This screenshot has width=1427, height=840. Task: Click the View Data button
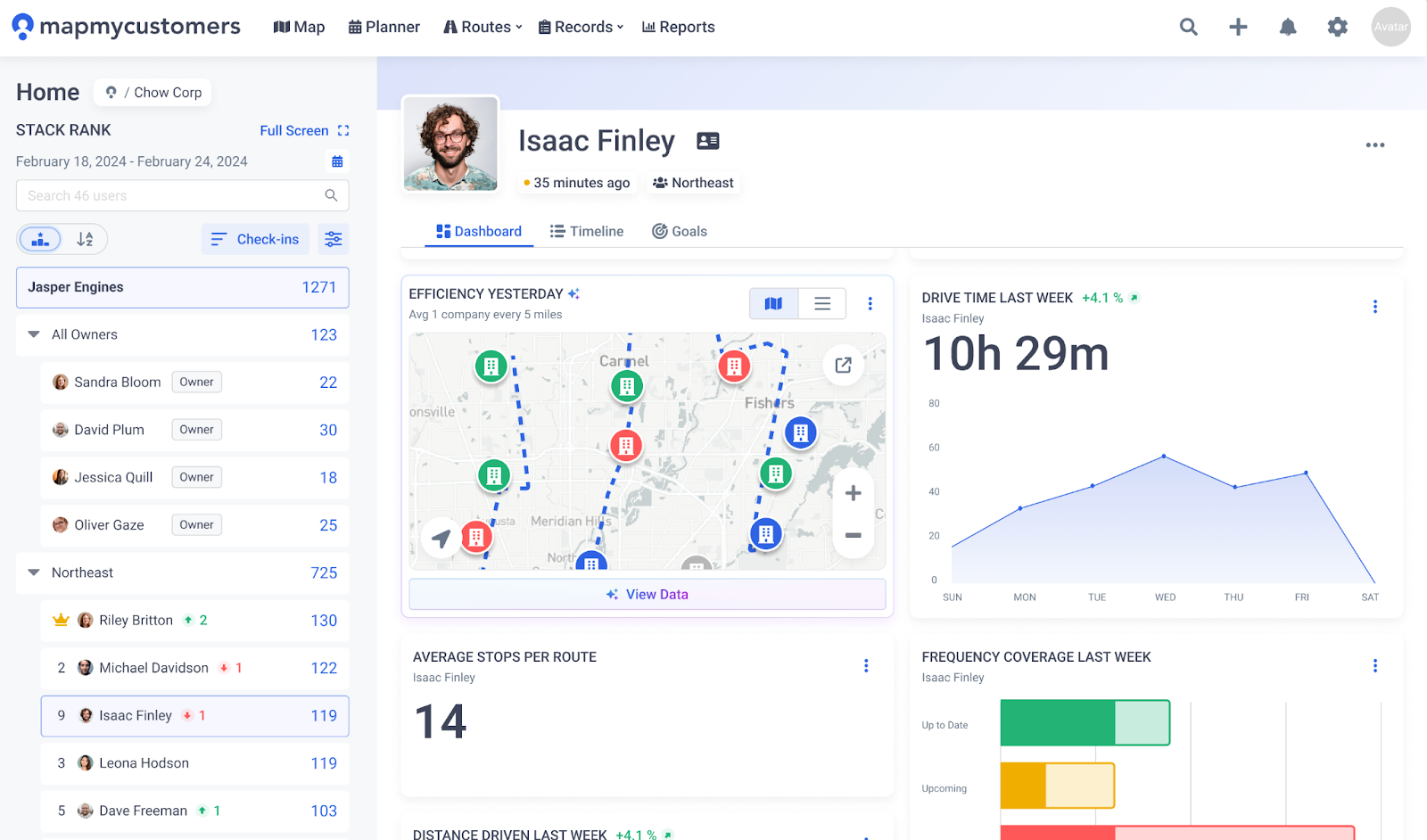(x=648, y=595)
